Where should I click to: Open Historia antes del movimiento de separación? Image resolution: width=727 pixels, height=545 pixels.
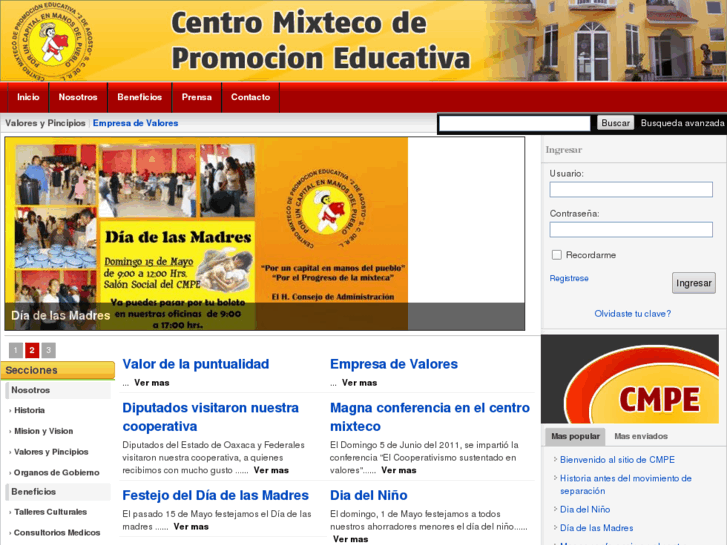[x=625, y=484]
